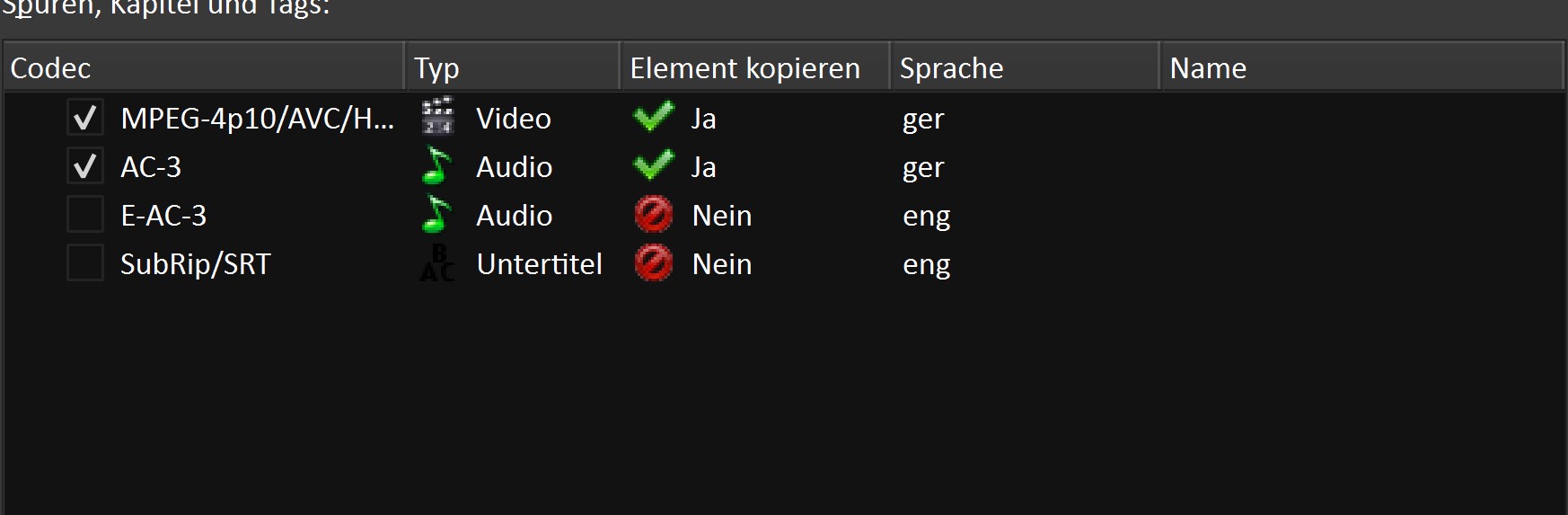This screenshot has height=515, width=1568.
Task: Sort tracks by the Sprache column header
Action: tap(1024, 68)
